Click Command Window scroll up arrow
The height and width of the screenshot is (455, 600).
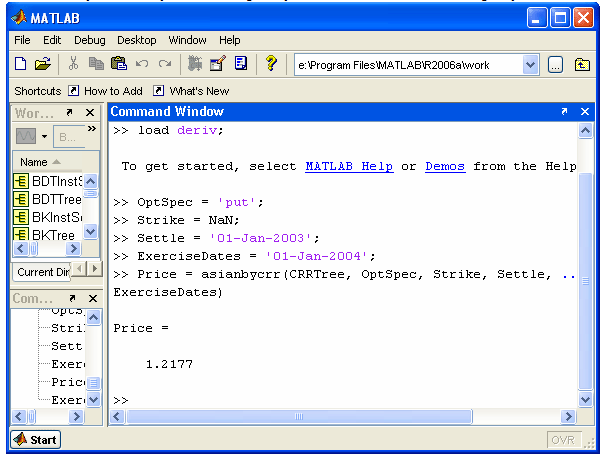click(x=585, y=130)
